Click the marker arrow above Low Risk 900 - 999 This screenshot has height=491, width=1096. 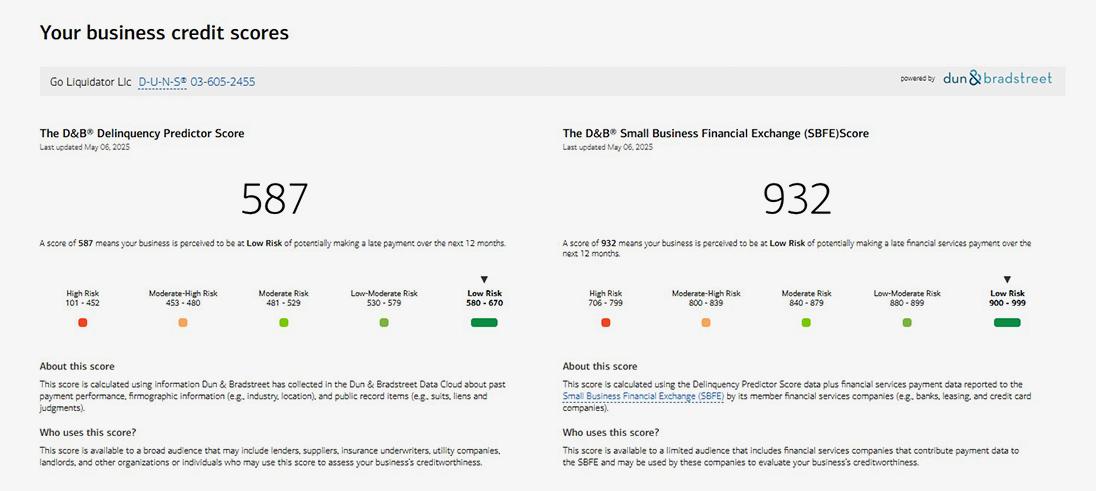[x=1007, y=279]
